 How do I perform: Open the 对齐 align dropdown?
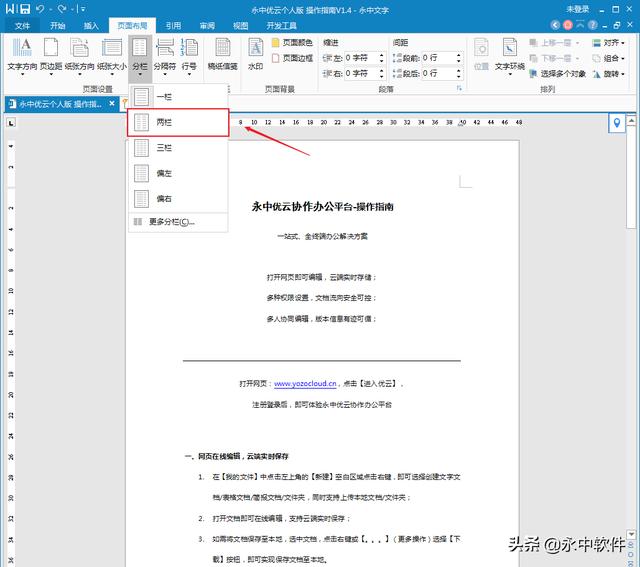[x=608, y=43]
